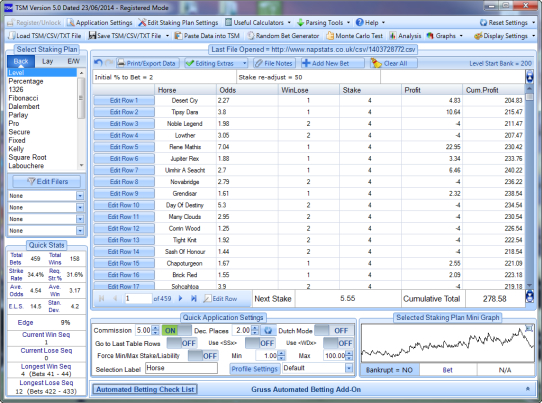Toggle Go to Last Table Rows
Viewport: 542px width, 403px height.
pos(181,343)
